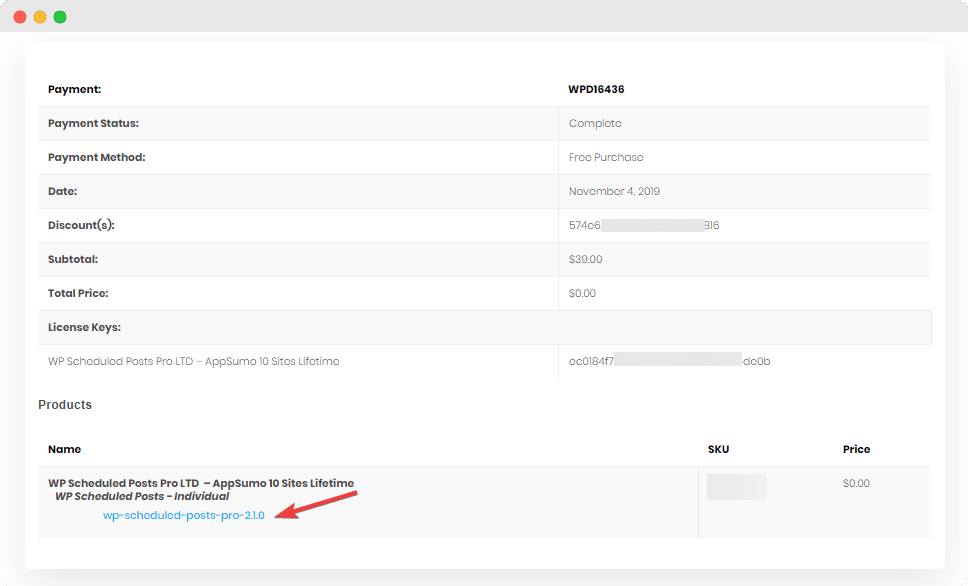Screen dimensions: 968x586
Task: Click the 'Name' column header
Action: [x=64, y=449]
